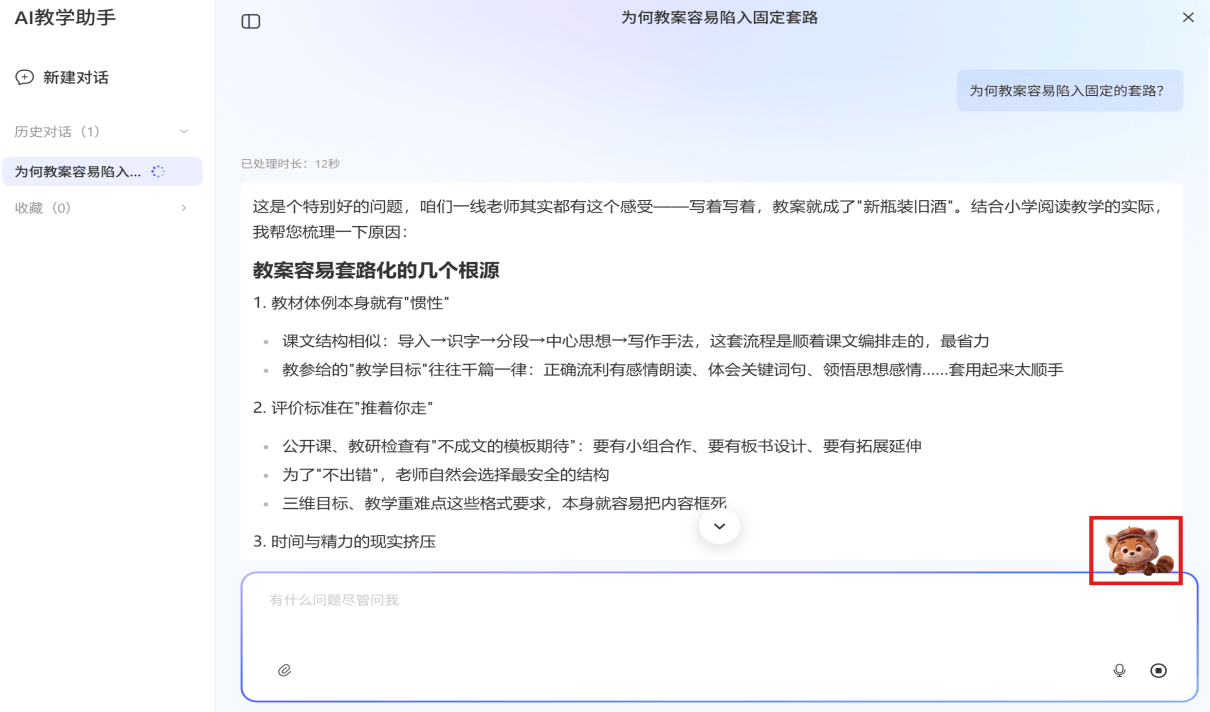This screenshot has height=712, width=1210.
Task: Click the paperclip attachment icon
Action: tap(284, 671)
